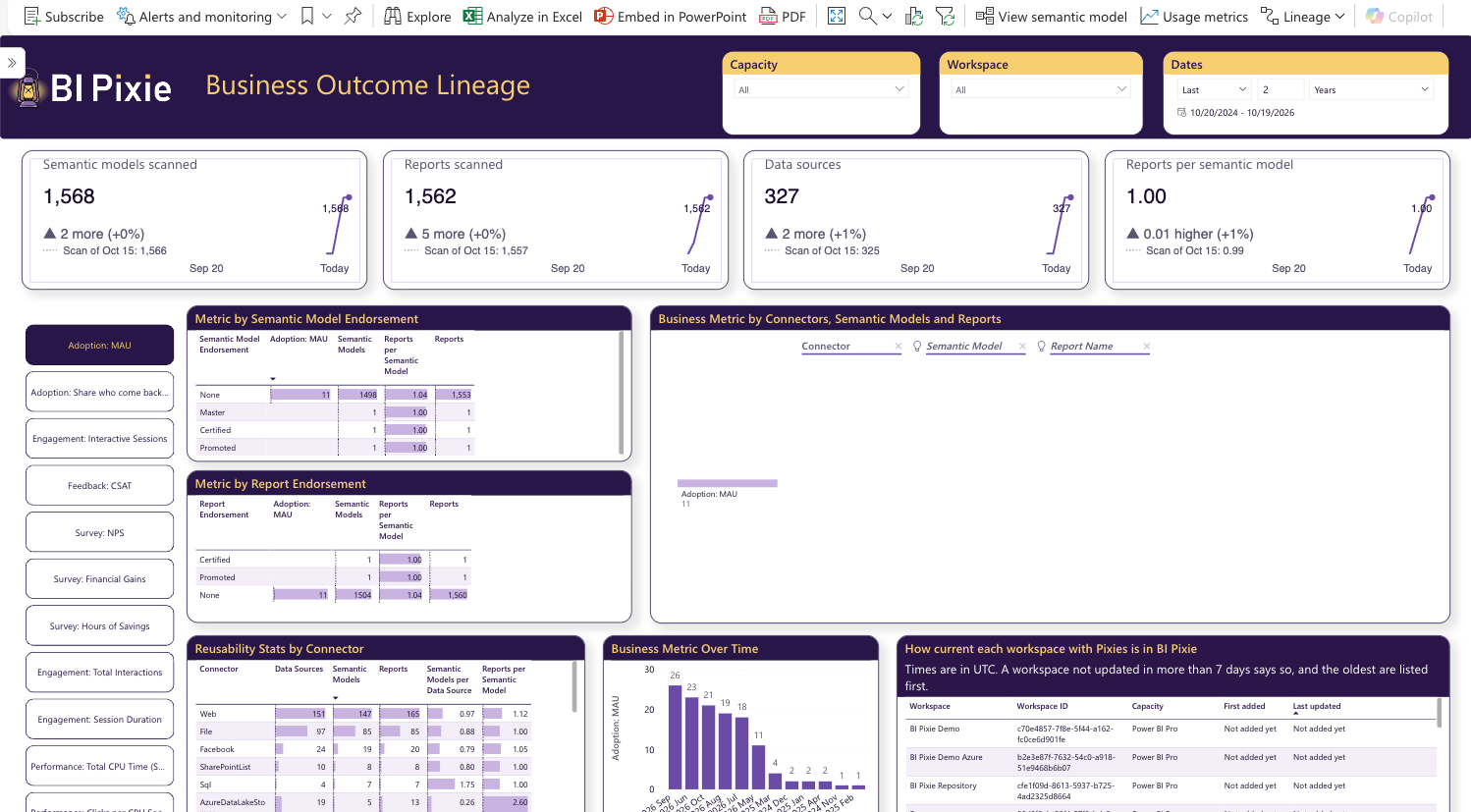
Task: Click the magnifier zoom icon
Action: coord(868,17)
